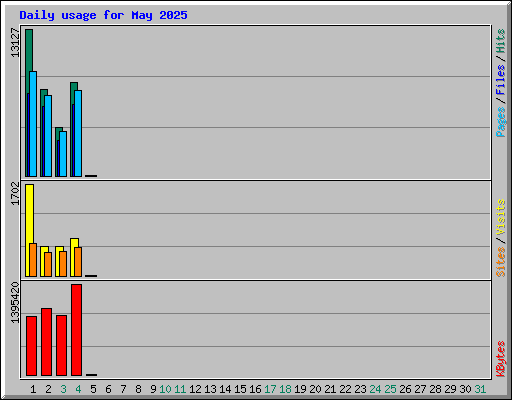
Task: Click day label 9 on x-axis
Action: (153, 389)
